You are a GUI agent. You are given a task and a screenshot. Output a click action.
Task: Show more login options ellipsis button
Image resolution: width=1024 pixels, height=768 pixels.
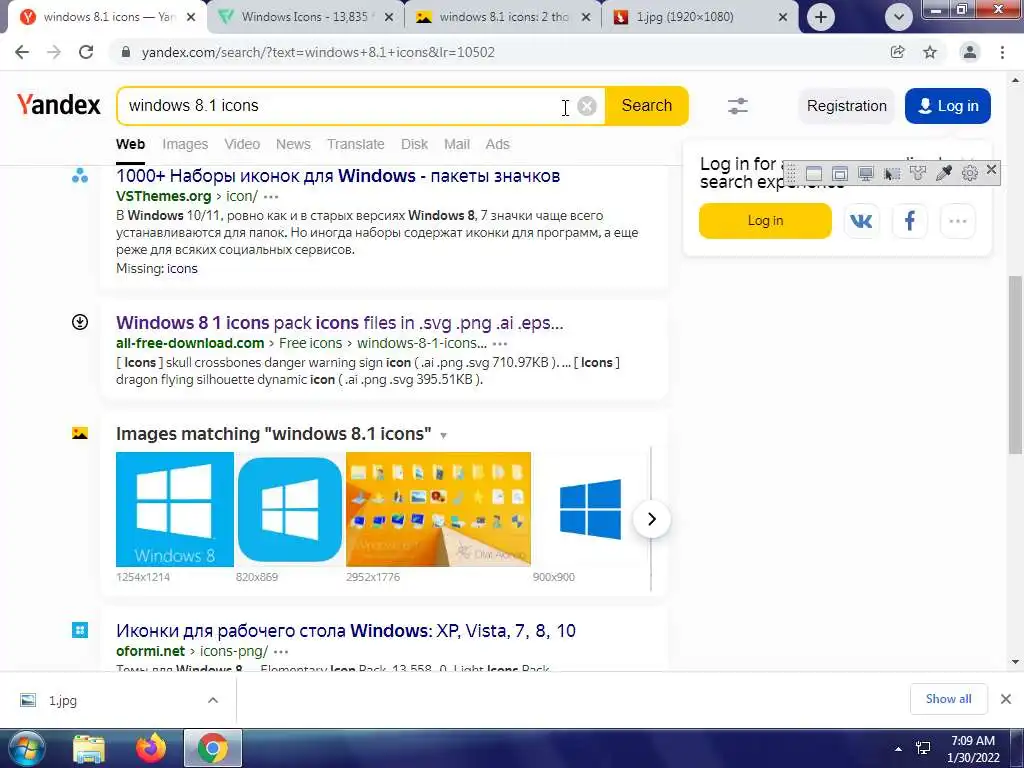(x=958, y=221)
